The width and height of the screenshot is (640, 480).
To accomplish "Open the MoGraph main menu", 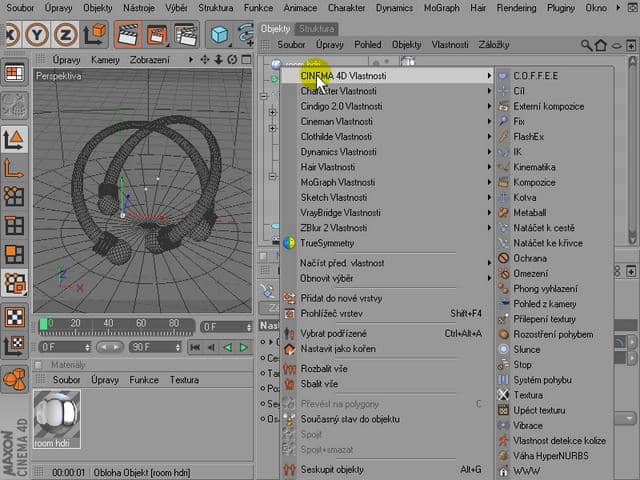I will [442, 8].
